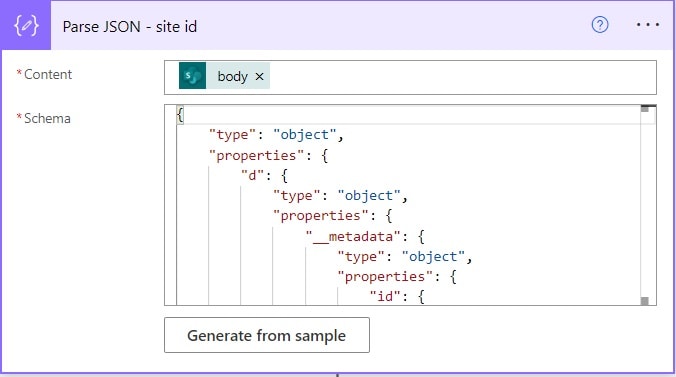This screenshot has width=676, height=377.
Task: Place cursor on first opening brace line
Action: (180, 115)
